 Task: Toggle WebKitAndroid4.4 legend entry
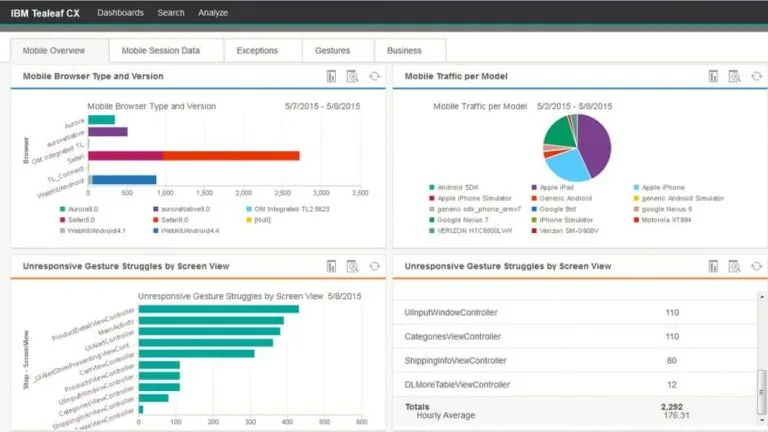point(186,231)
